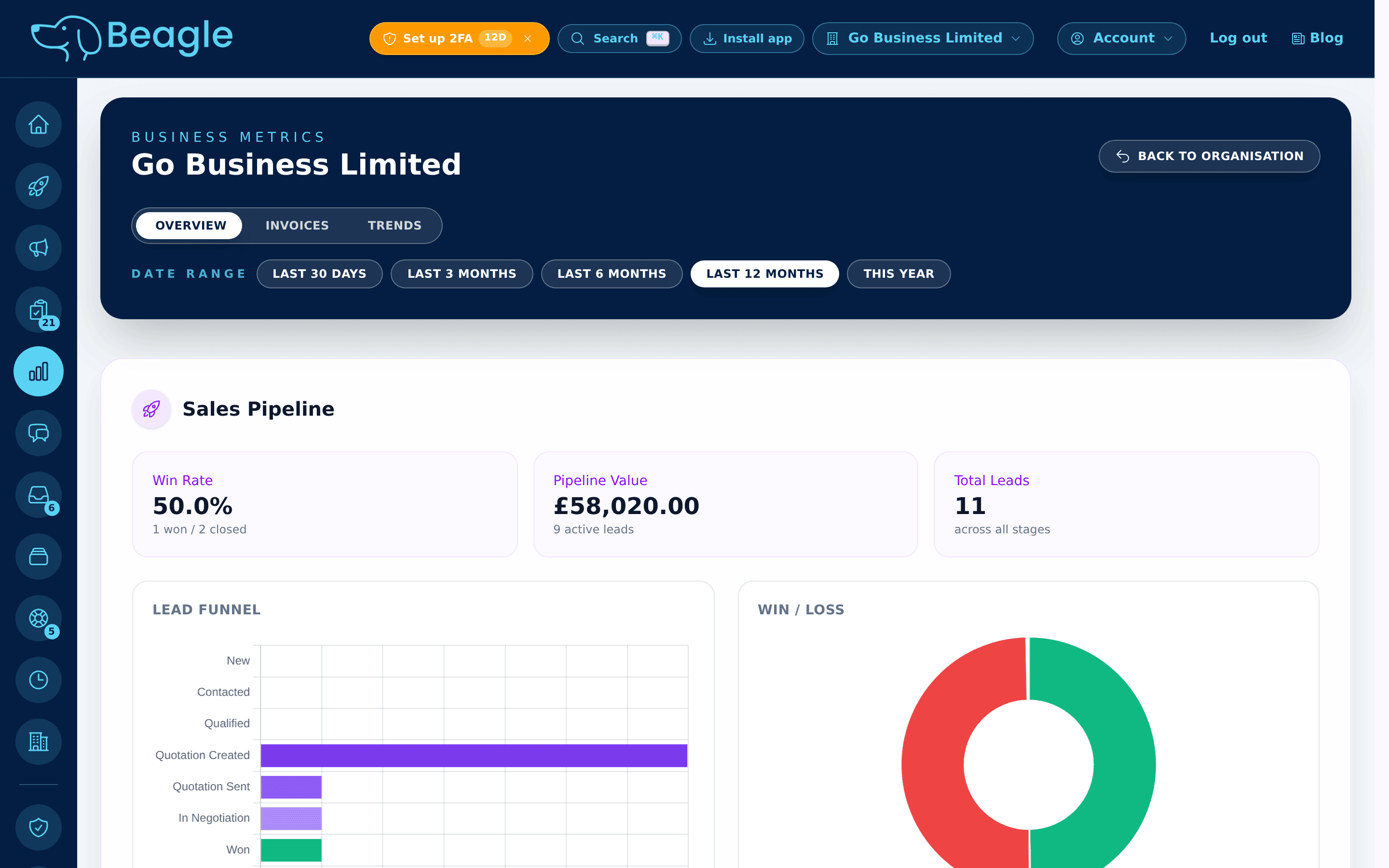The image size is (1389, 868).
Task: Click the Log out link
Action: pos(1238,38)
